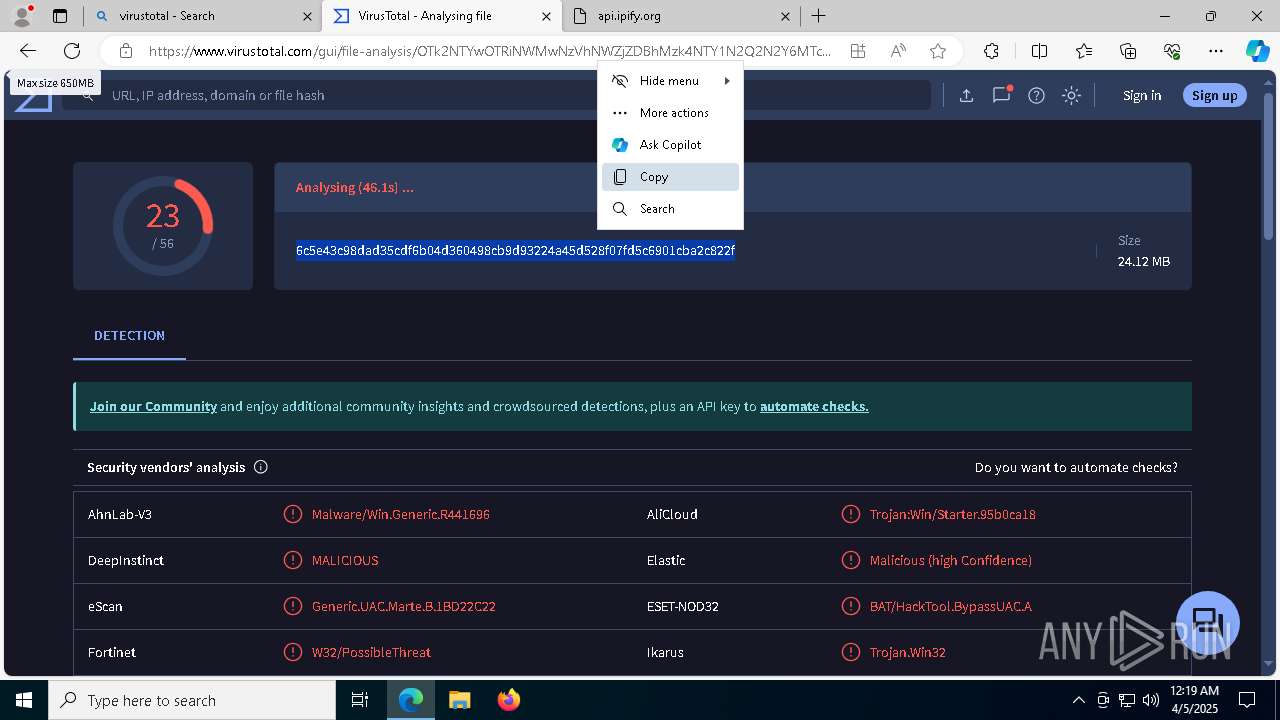1280x720 pixels.
Task: Click the browser address bar URL
Action: pos(489,51)
